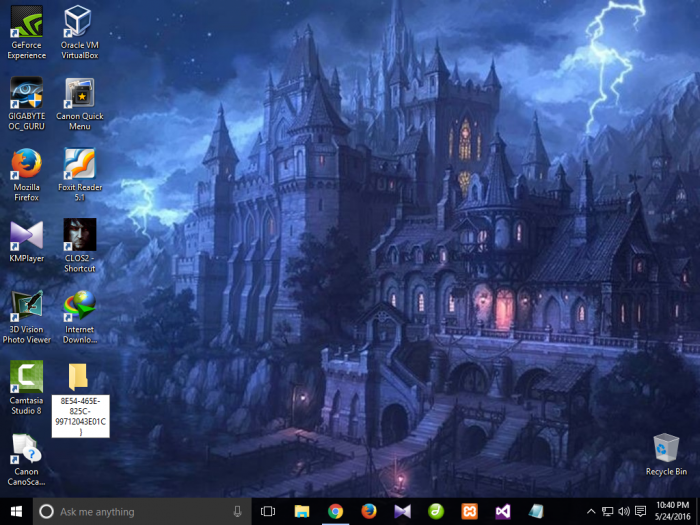The width and height of the screenshot is (700, 525).
Task: Open File Explorer from the taskbar
Action: tap(302, 512)
